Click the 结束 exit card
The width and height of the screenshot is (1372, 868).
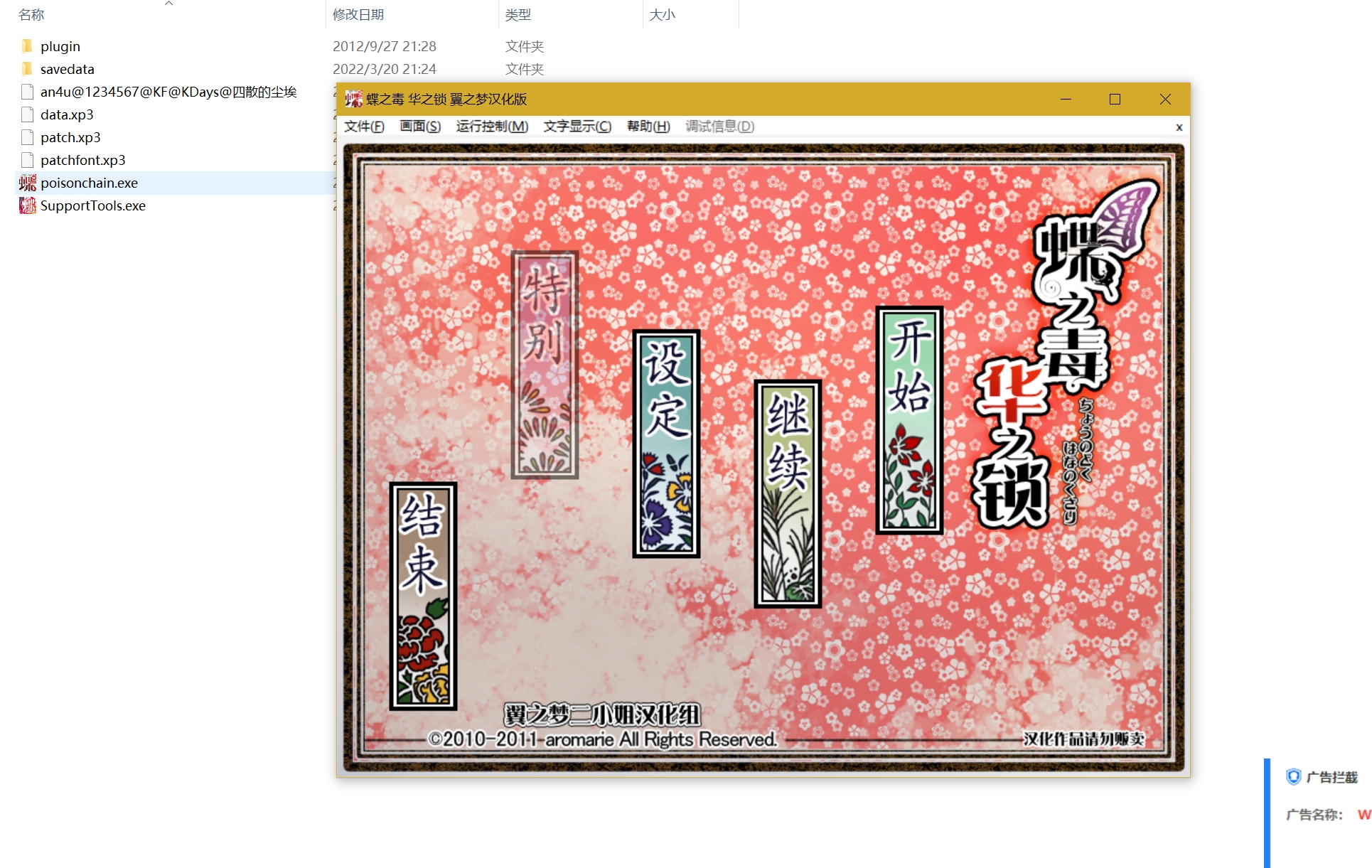(423, 596)
